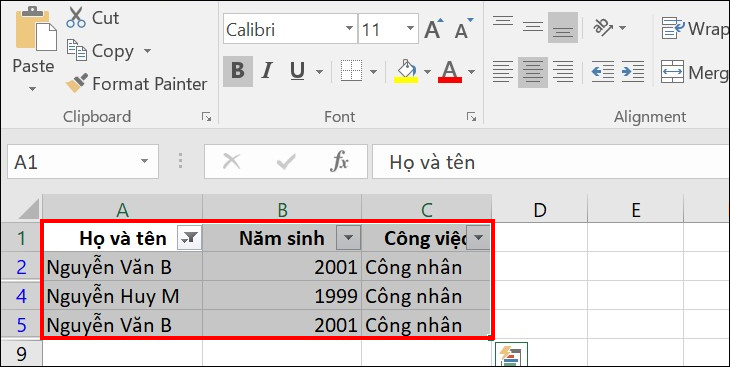Apply the red font color

coord(450,71)
